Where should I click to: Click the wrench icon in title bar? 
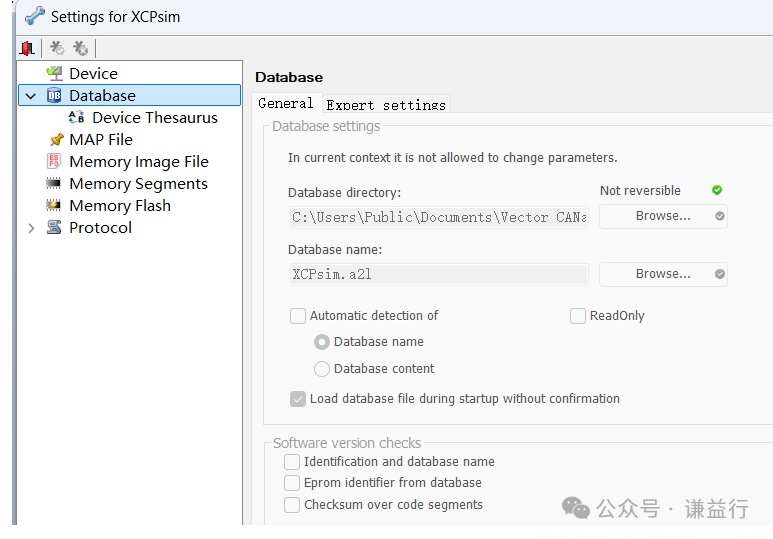pos(35,16)
